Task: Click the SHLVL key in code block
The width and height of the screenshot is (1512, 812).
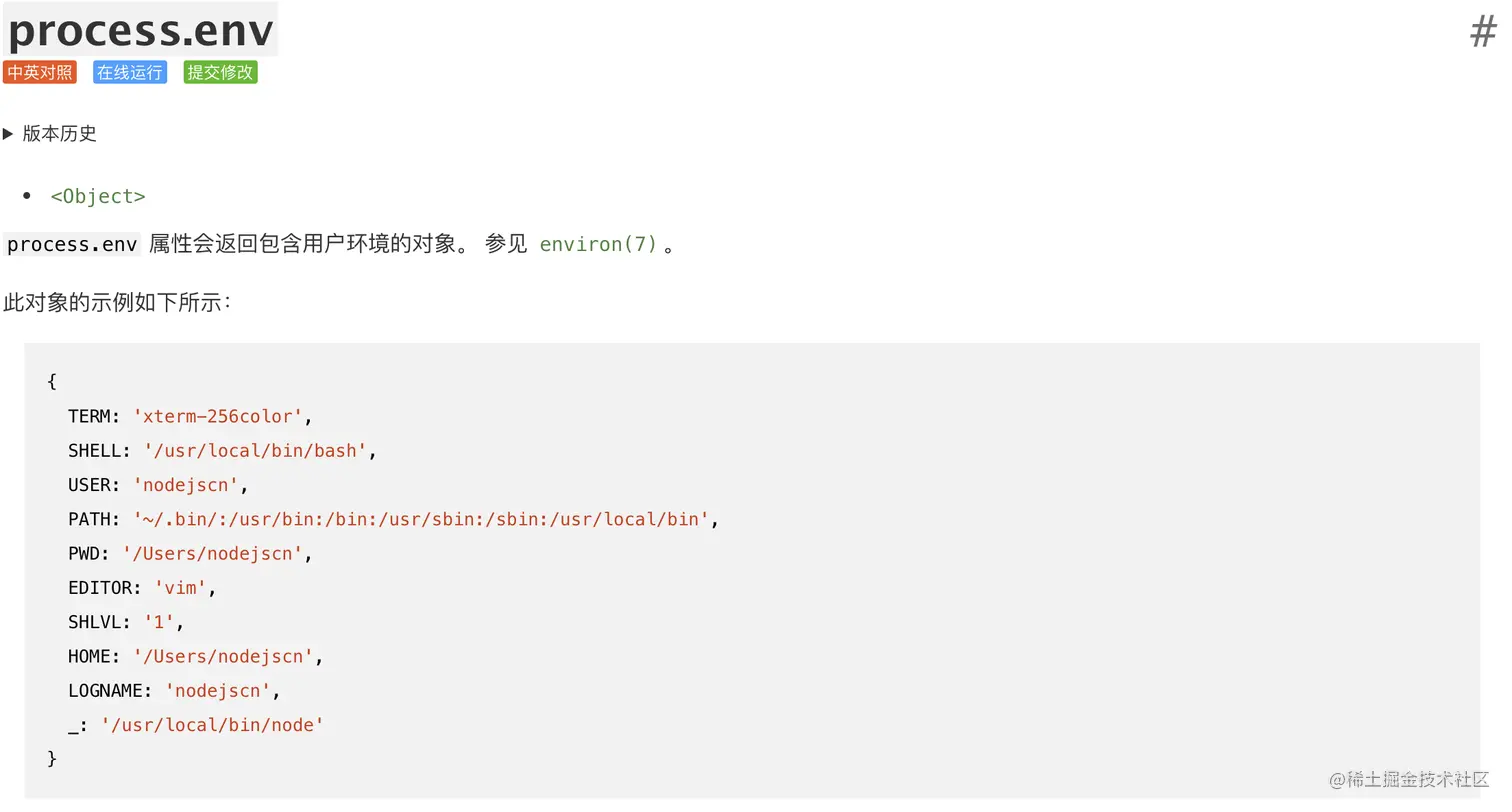Action: [95, 622]
